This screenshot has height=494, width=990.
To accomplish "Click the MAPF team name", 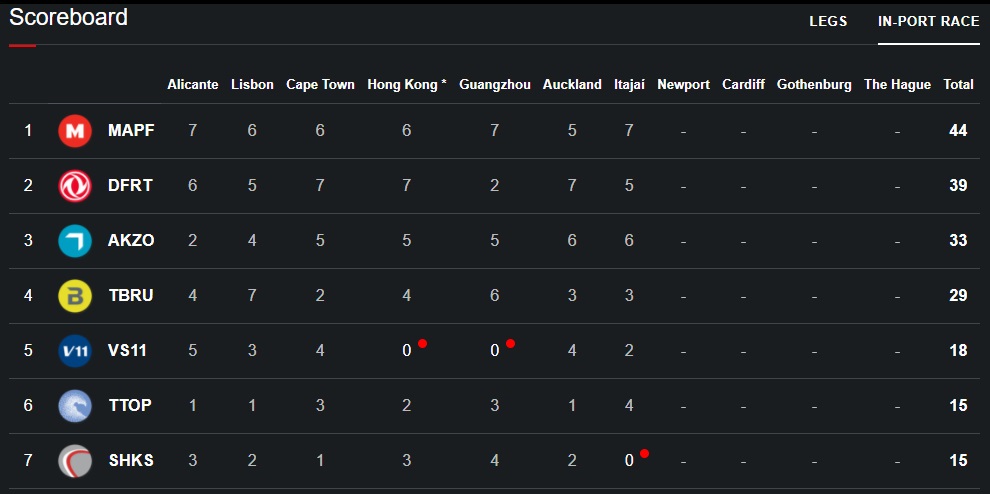I will pyautogui.click(x=131, y=131).
